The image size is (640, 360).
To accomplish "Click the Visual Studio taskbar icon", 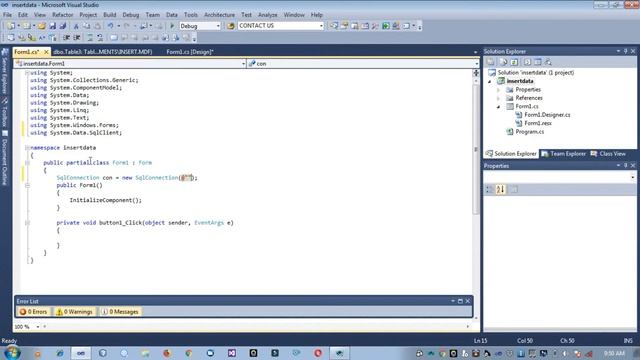I will tap(81, 353).
